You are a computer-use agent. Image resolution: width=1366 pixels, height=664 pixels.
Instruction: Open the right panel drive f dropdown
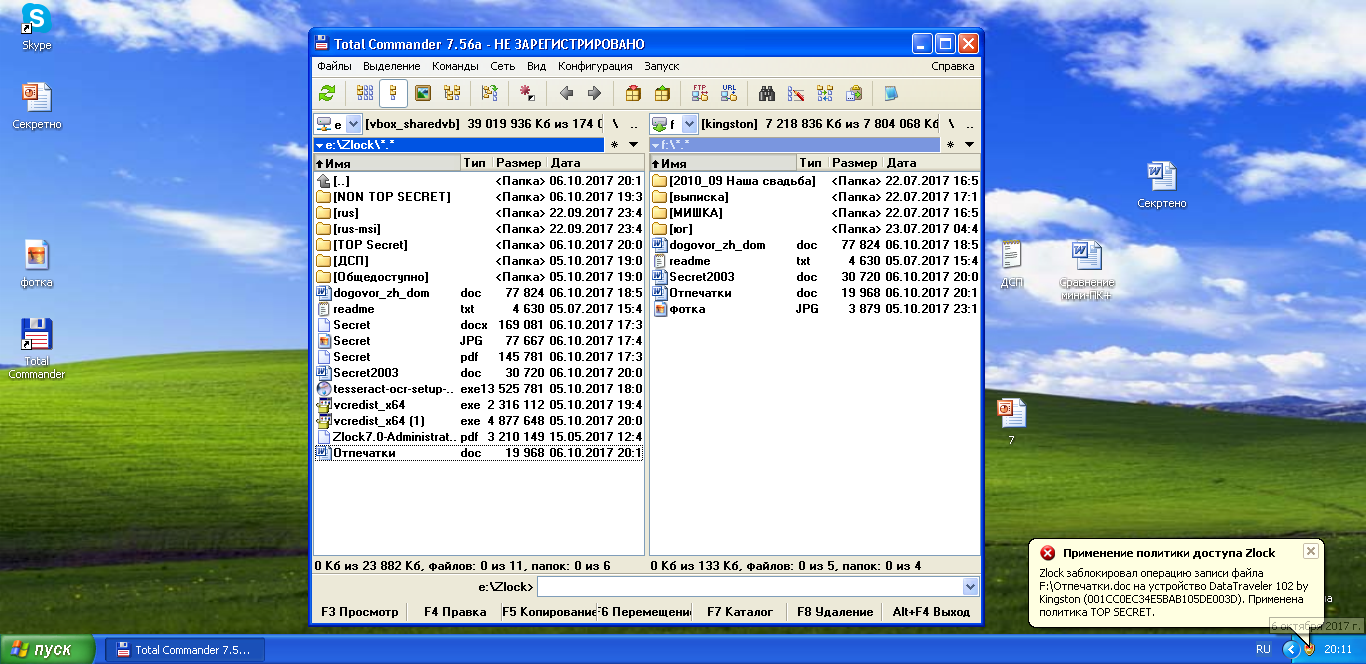(689, 125)
